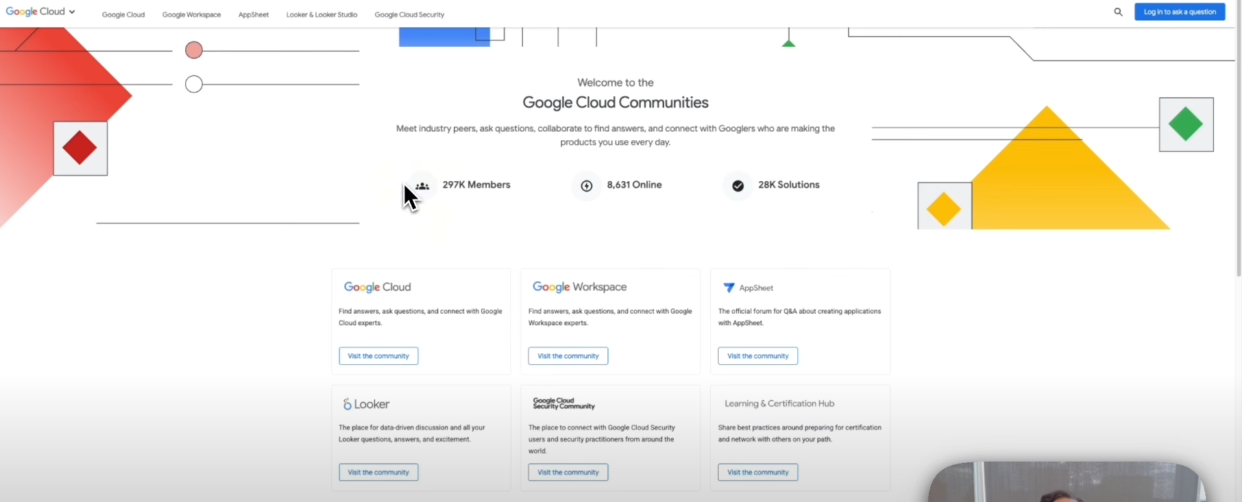1257x502 pixels.
Task: Click the 297K Members text
Action: pyautogui.click(x=476, y=185)
